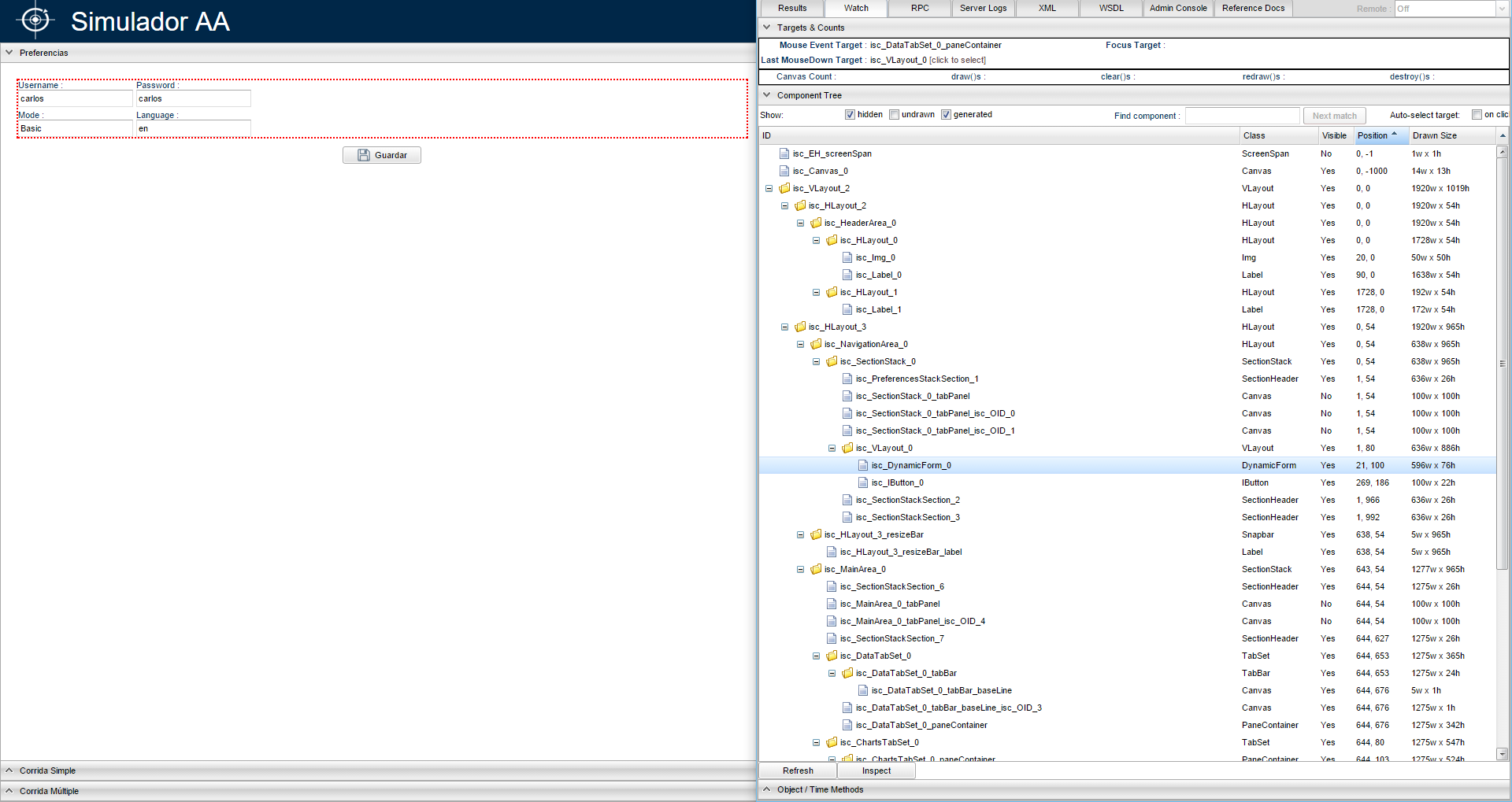Click the Refresh button
Image resolution: width=1512 pixels, height=802 pixels.
[x=798, y=771]
